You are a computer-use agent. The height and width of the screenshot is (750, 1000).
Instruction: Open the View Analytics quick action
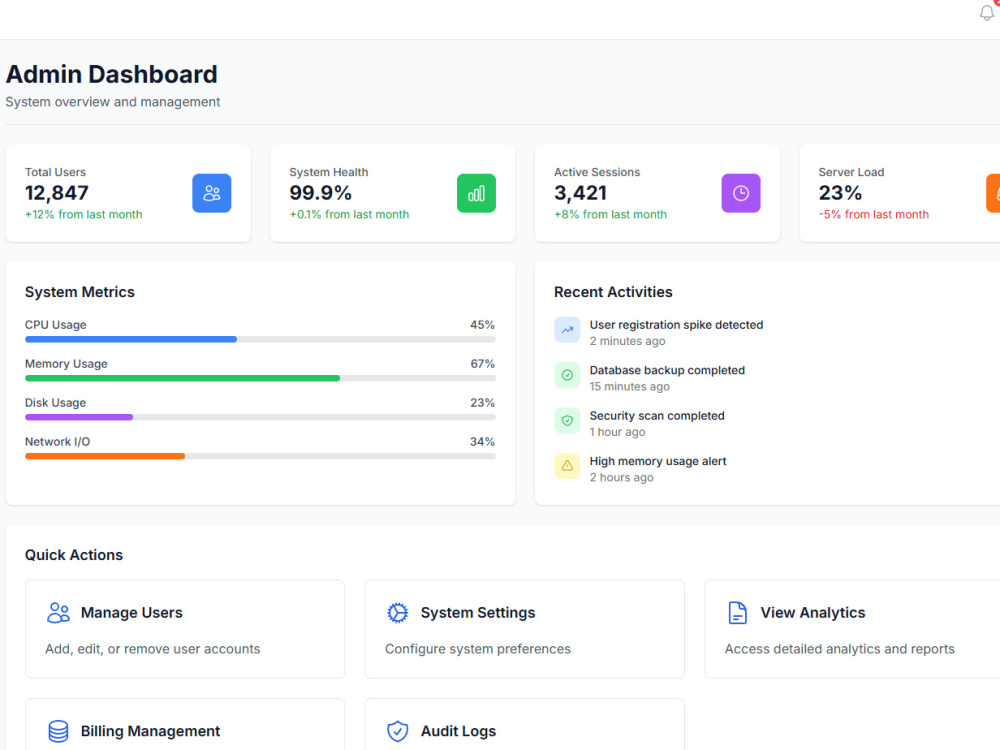pyautogui.click(x=852, y=629)
